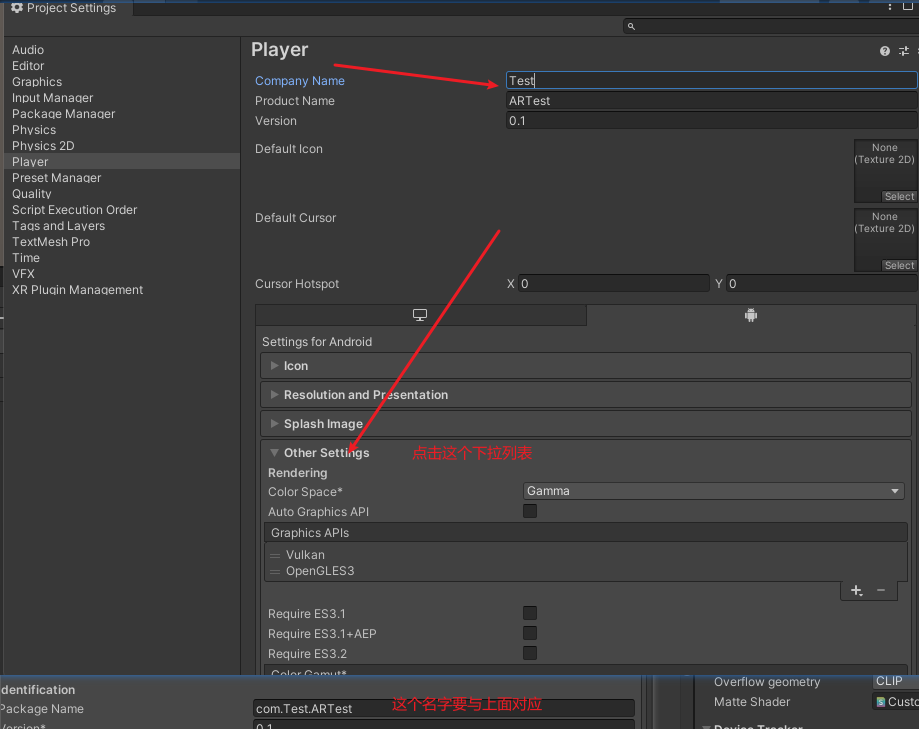Screen dimensions: 919x729
Task: Enable Require ES3.1 checkbox
Action: 530,613
